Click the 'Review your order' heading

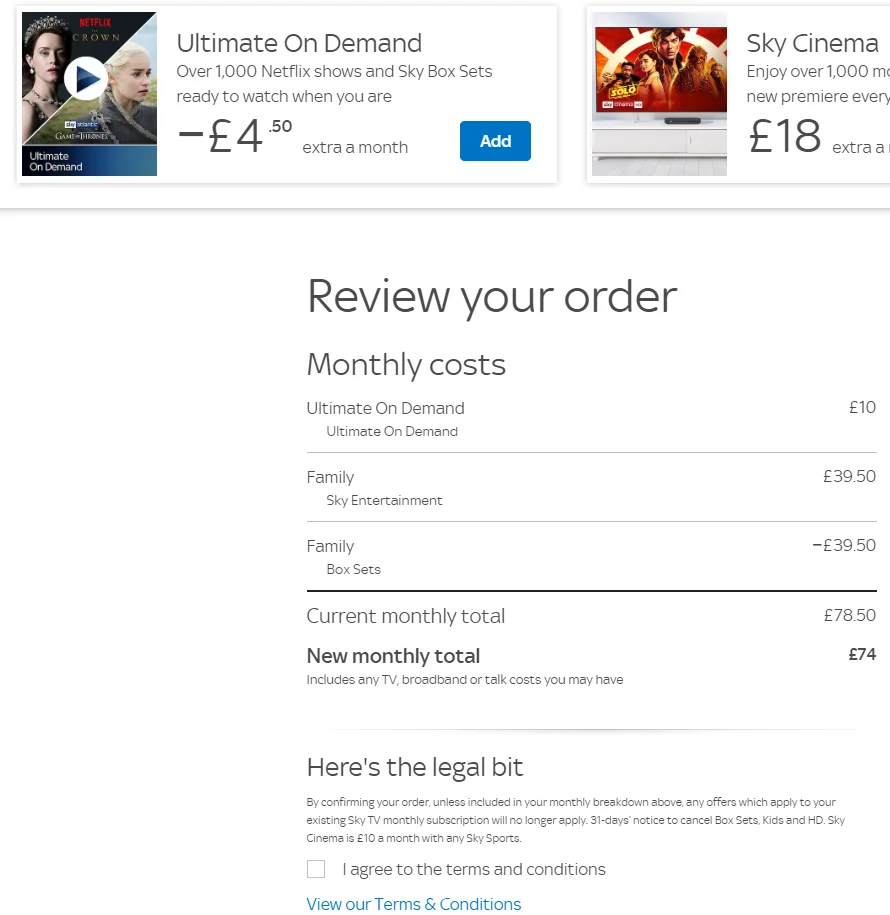click(x=492, y=298)
